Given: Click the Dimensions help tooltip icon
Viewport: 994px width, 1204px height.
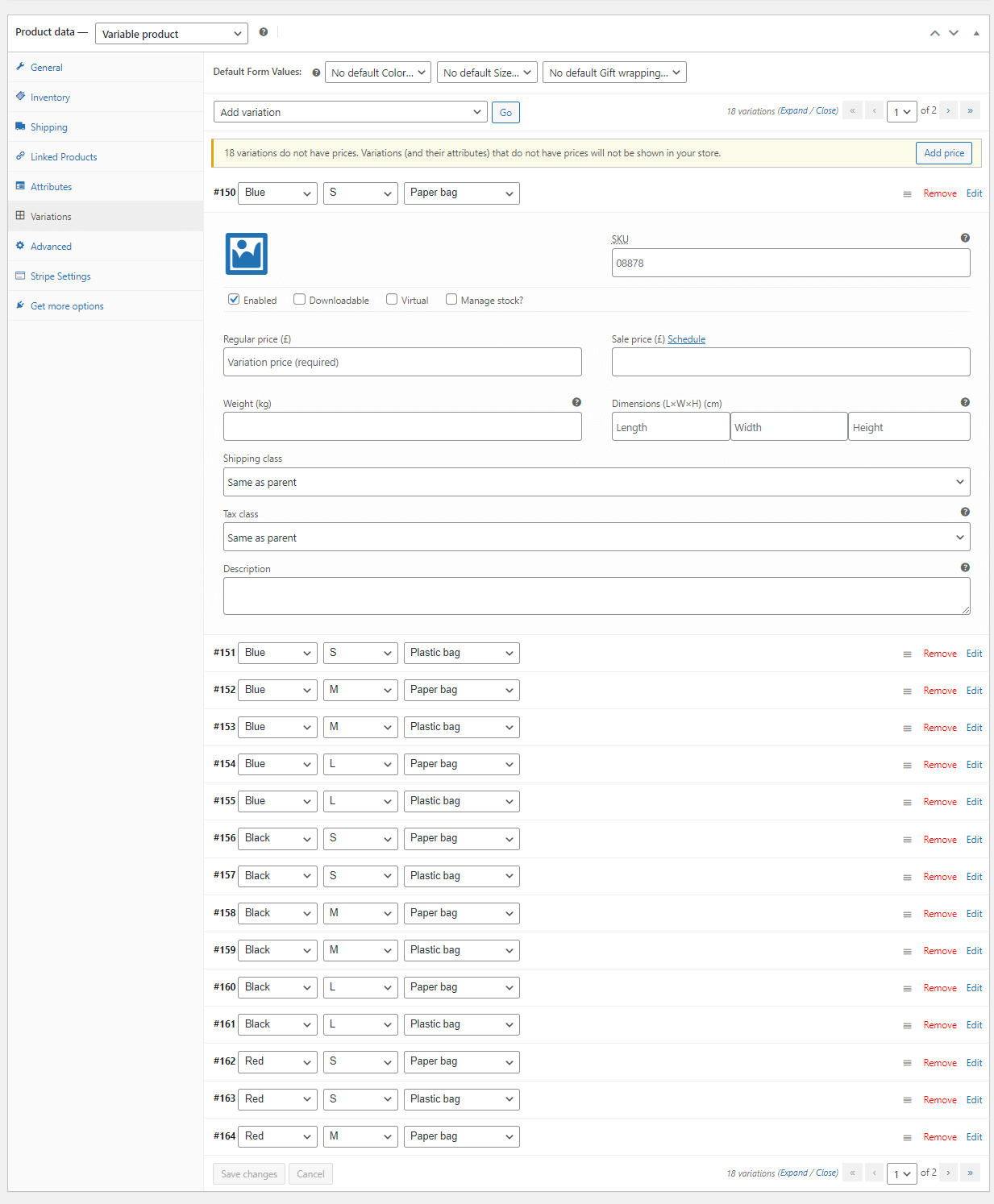Looking at the screenshot, I should click(965, 402).
